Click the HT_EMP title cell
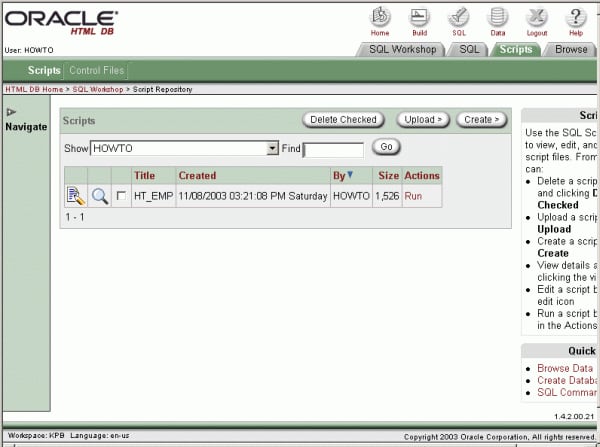Viewport: 600px width, 447px height. pyautogui.click(x=153, y=196)
